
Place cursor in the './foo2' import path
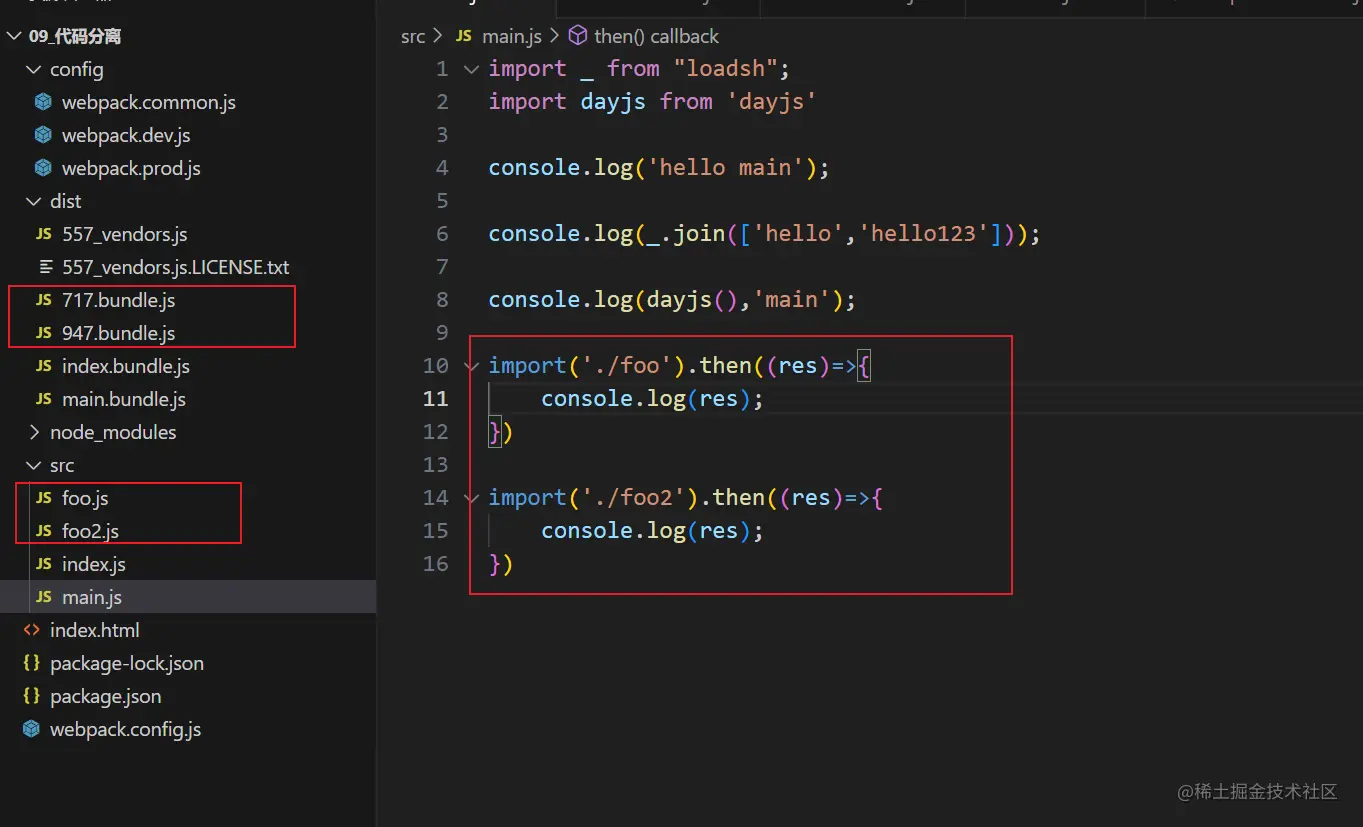point(634,498)
